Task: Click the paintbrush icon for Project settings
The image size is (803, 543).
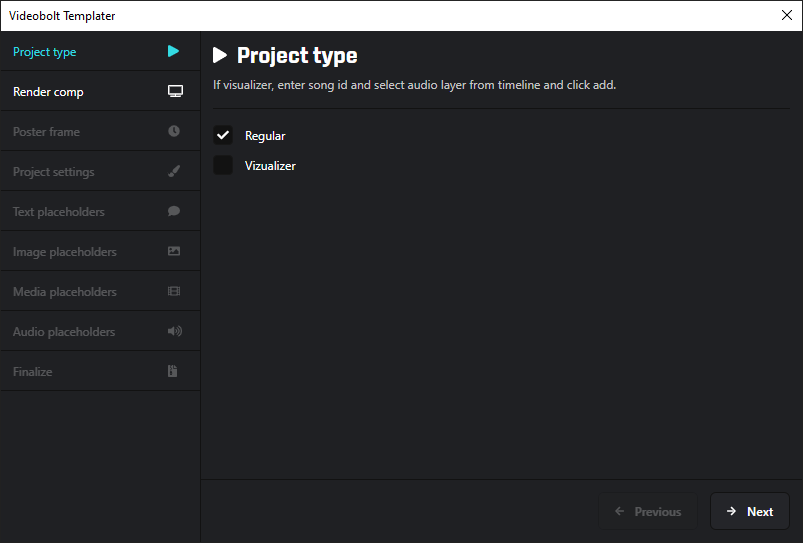Action: click(x=174, y=171)
